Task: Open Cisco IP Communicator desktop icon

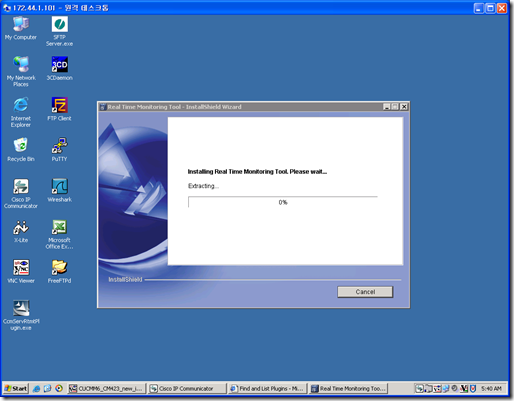Action: click(21, 193)
